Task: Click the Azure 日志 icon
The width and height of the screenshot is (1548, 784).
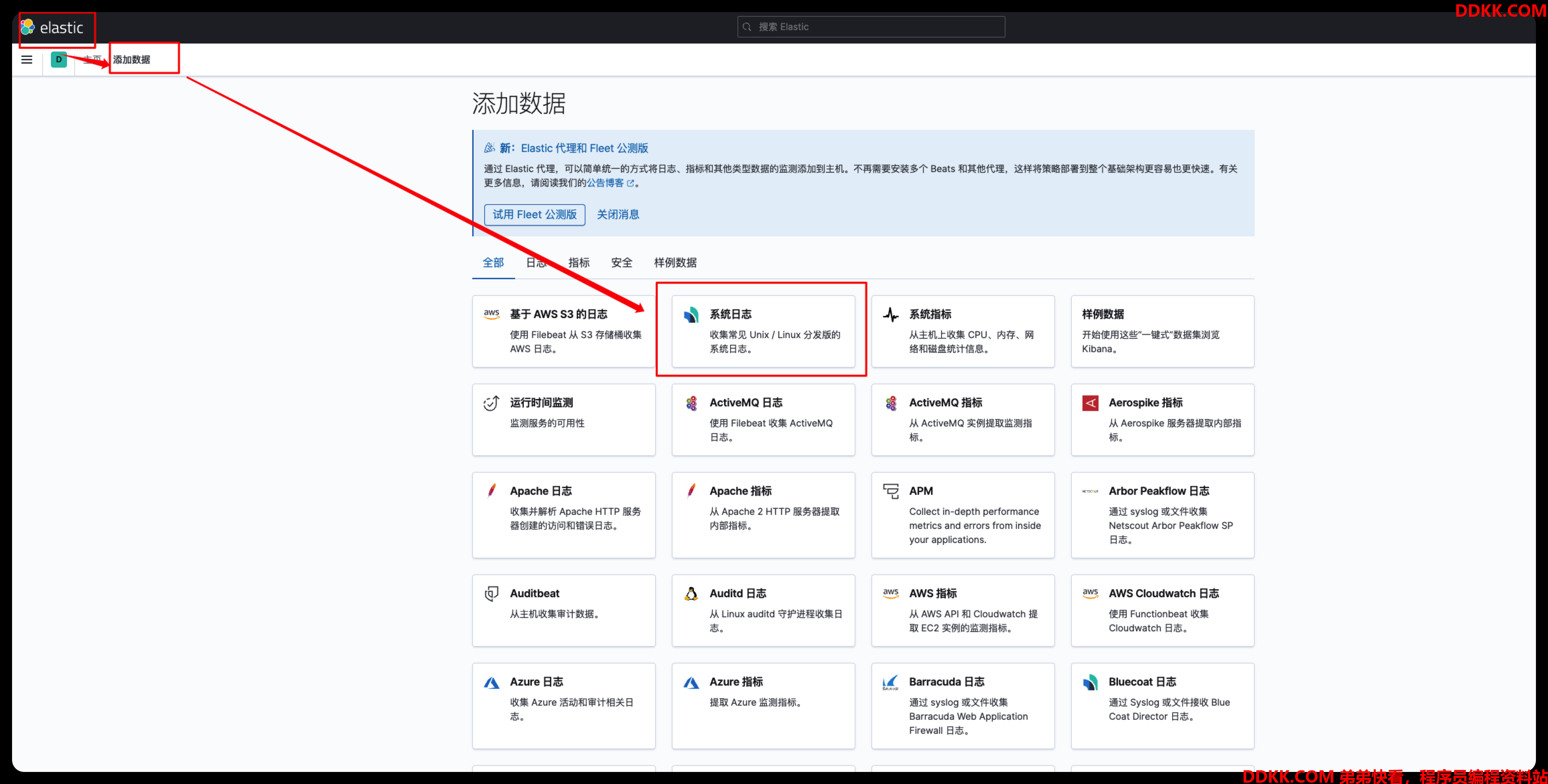Action: (492, 683)
